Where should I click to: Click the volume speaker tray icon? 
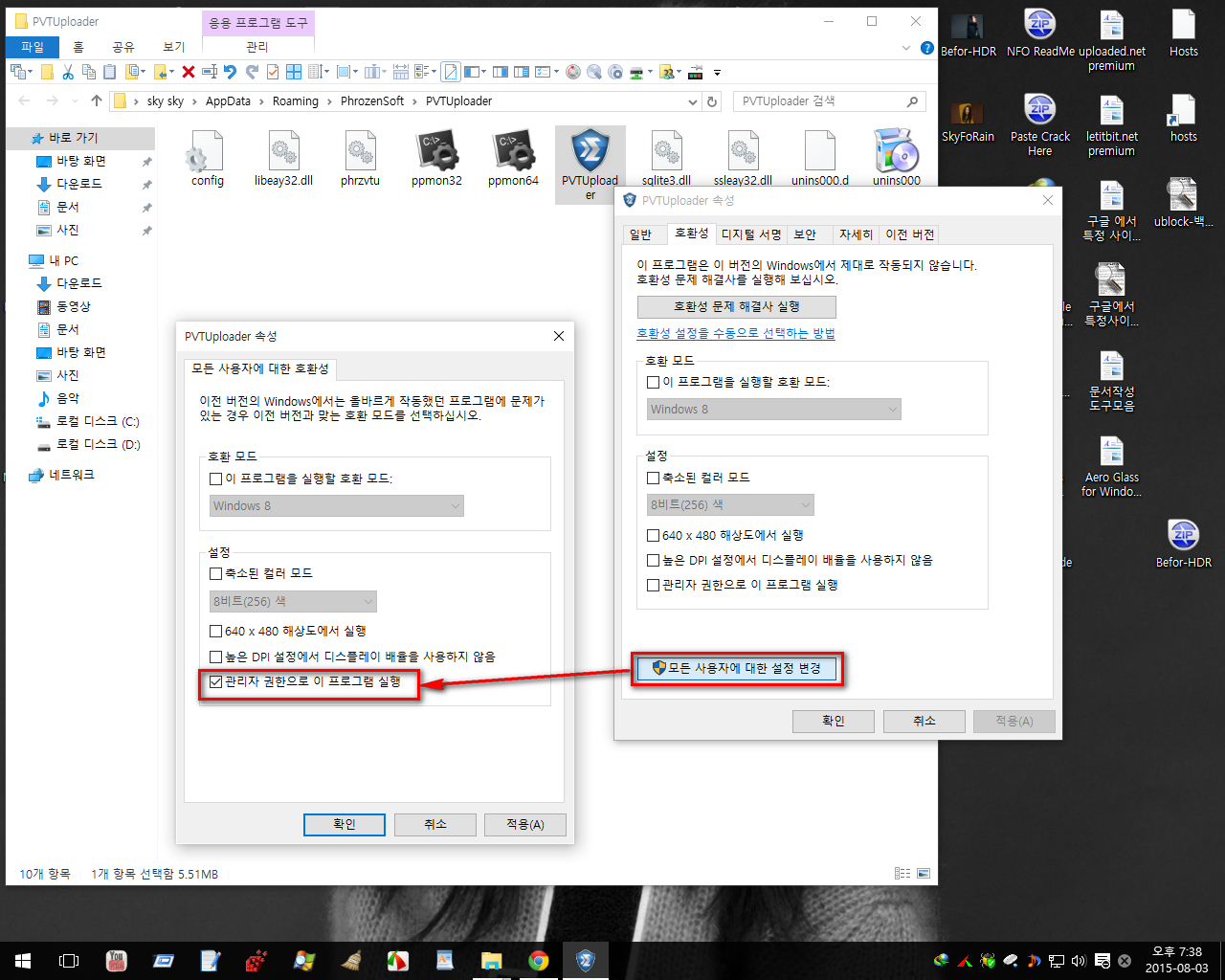pos(1079,961)
